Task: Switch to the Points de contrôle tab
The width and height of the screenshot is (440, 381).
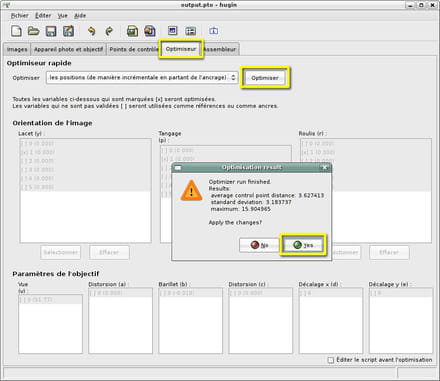Action: click(134, 49)
